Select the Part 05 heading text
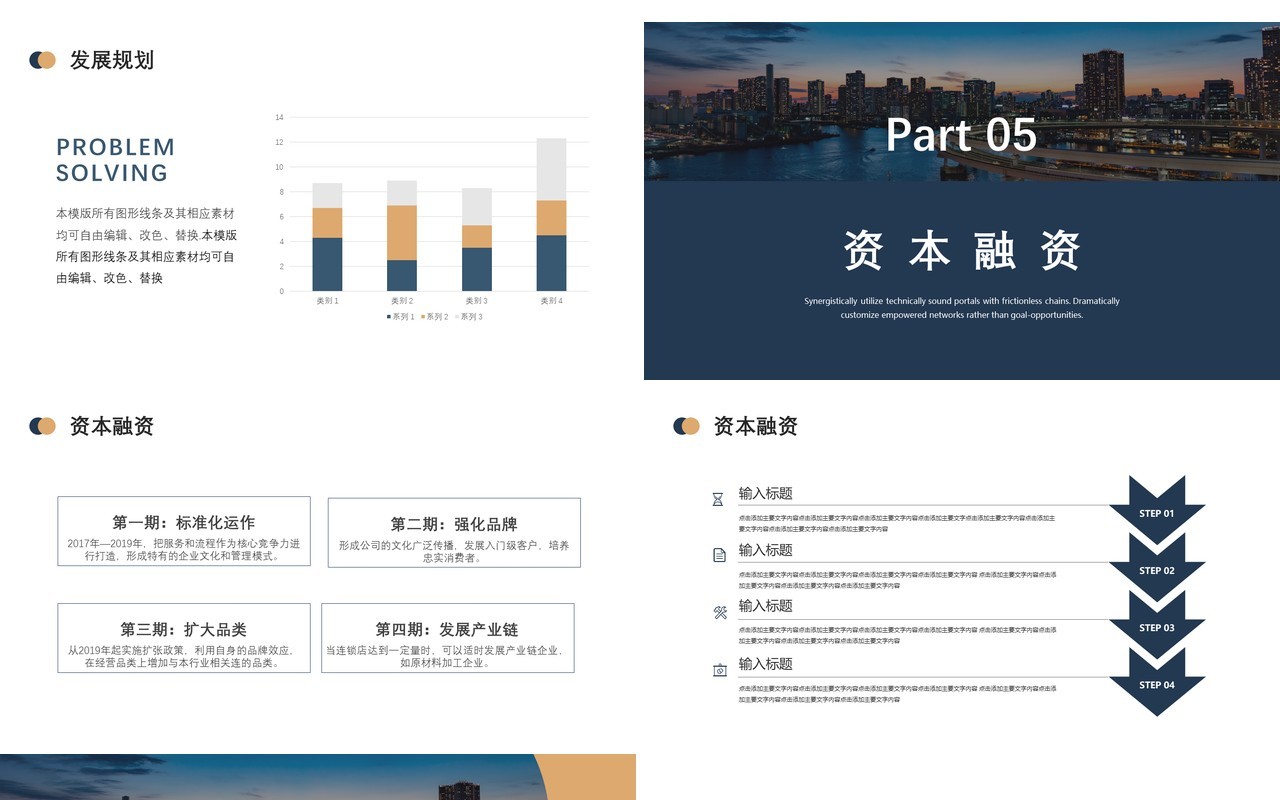The image size is (1280, 800). coord(961,135)
